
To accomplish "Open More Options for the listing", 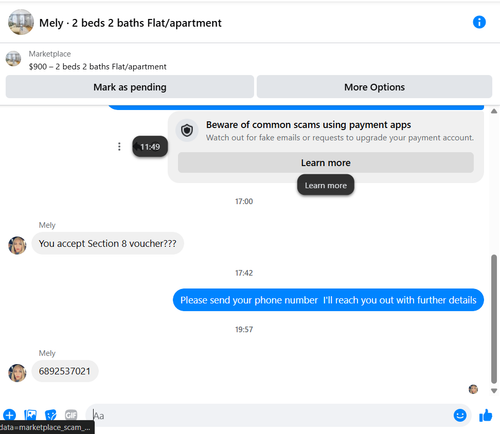I will click(x=374, y=87).
